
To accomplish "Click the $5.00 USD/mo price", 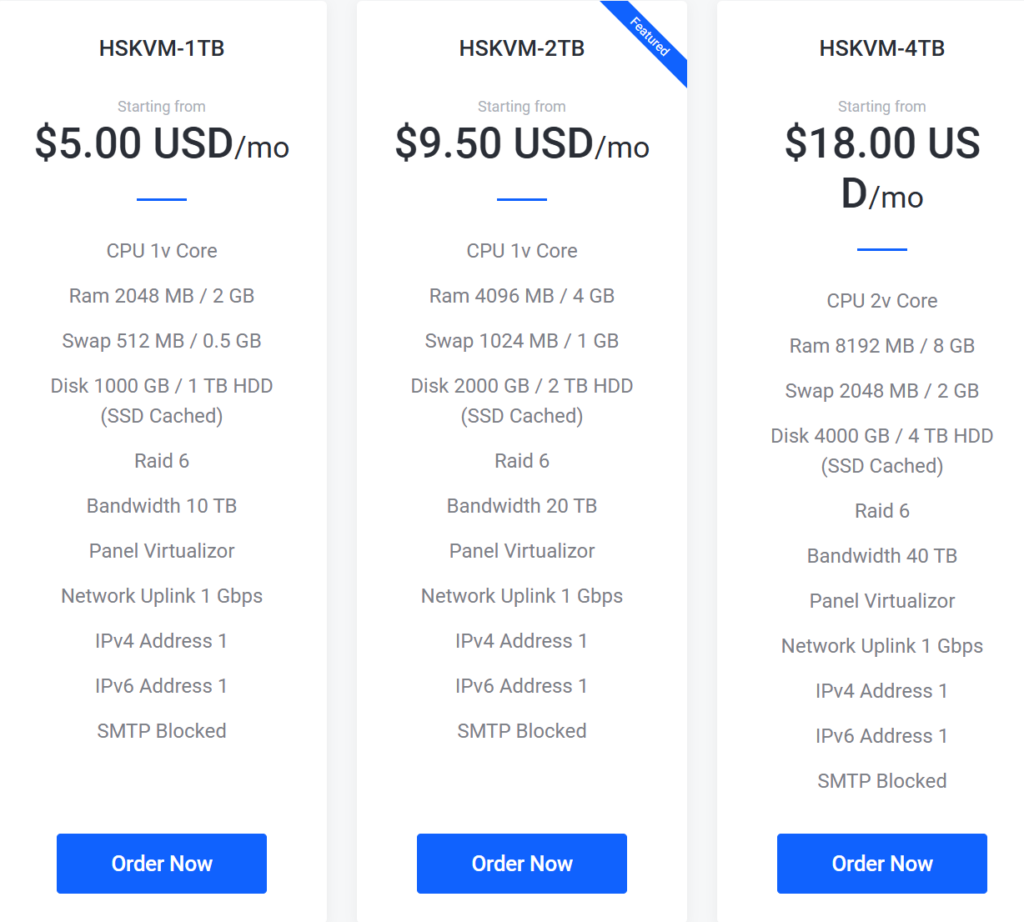I will tap(162, 145).
